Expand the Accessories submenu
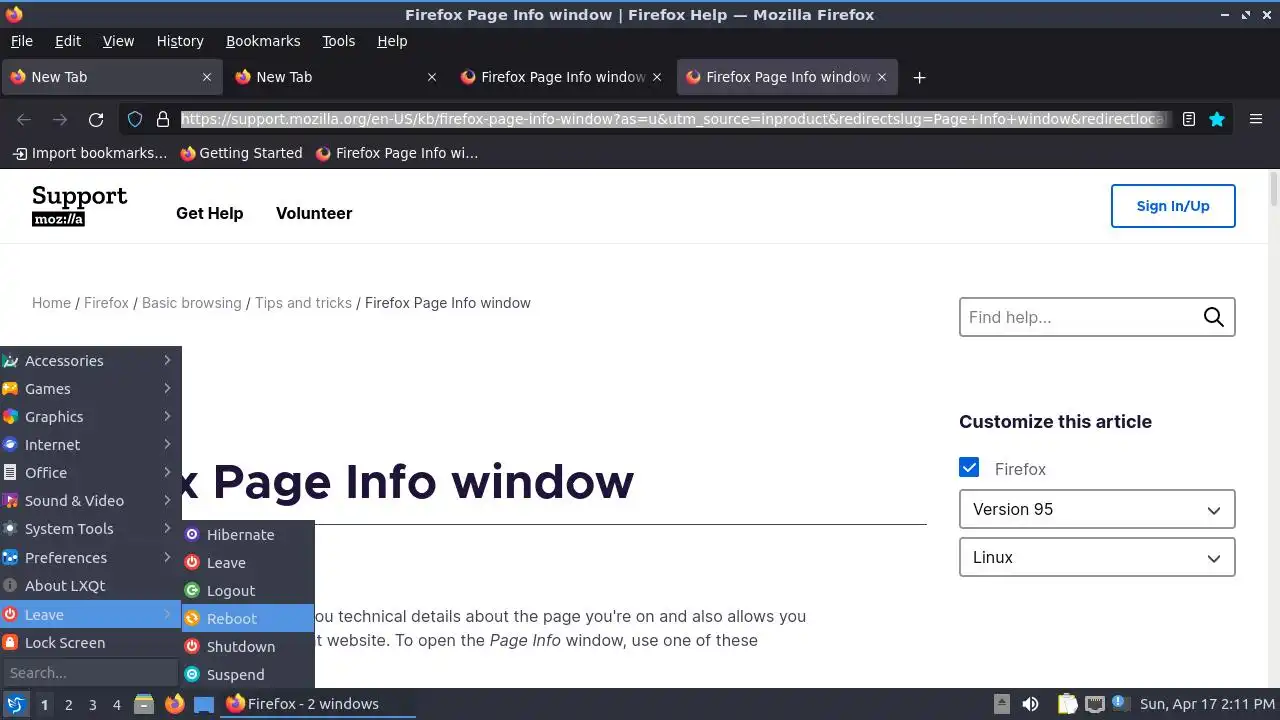Image resolution: width=1280 pixels, height=720 pixels. pos(90,361)
